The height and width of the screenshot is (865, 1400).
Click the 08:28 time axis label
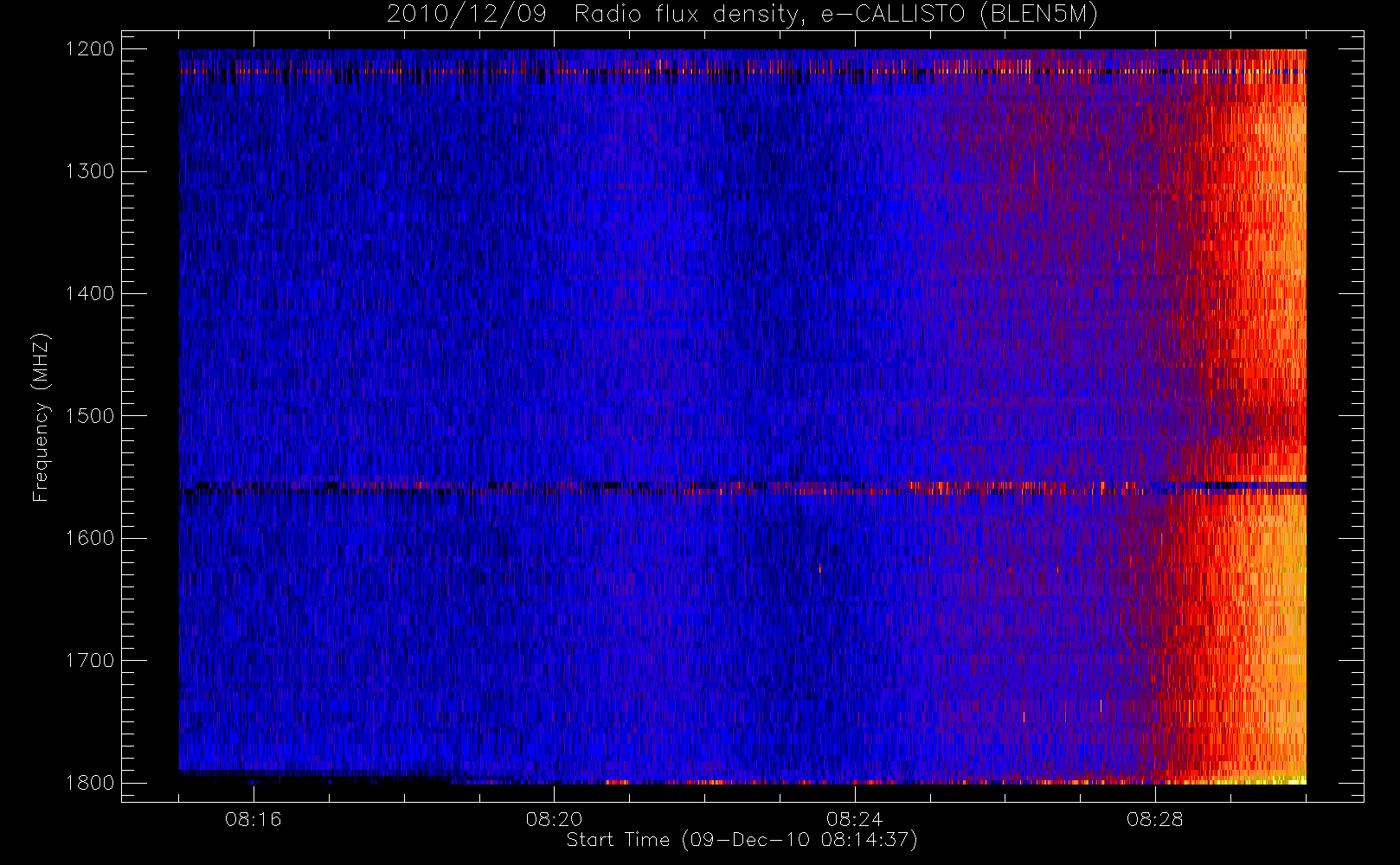click(1154, 819)
